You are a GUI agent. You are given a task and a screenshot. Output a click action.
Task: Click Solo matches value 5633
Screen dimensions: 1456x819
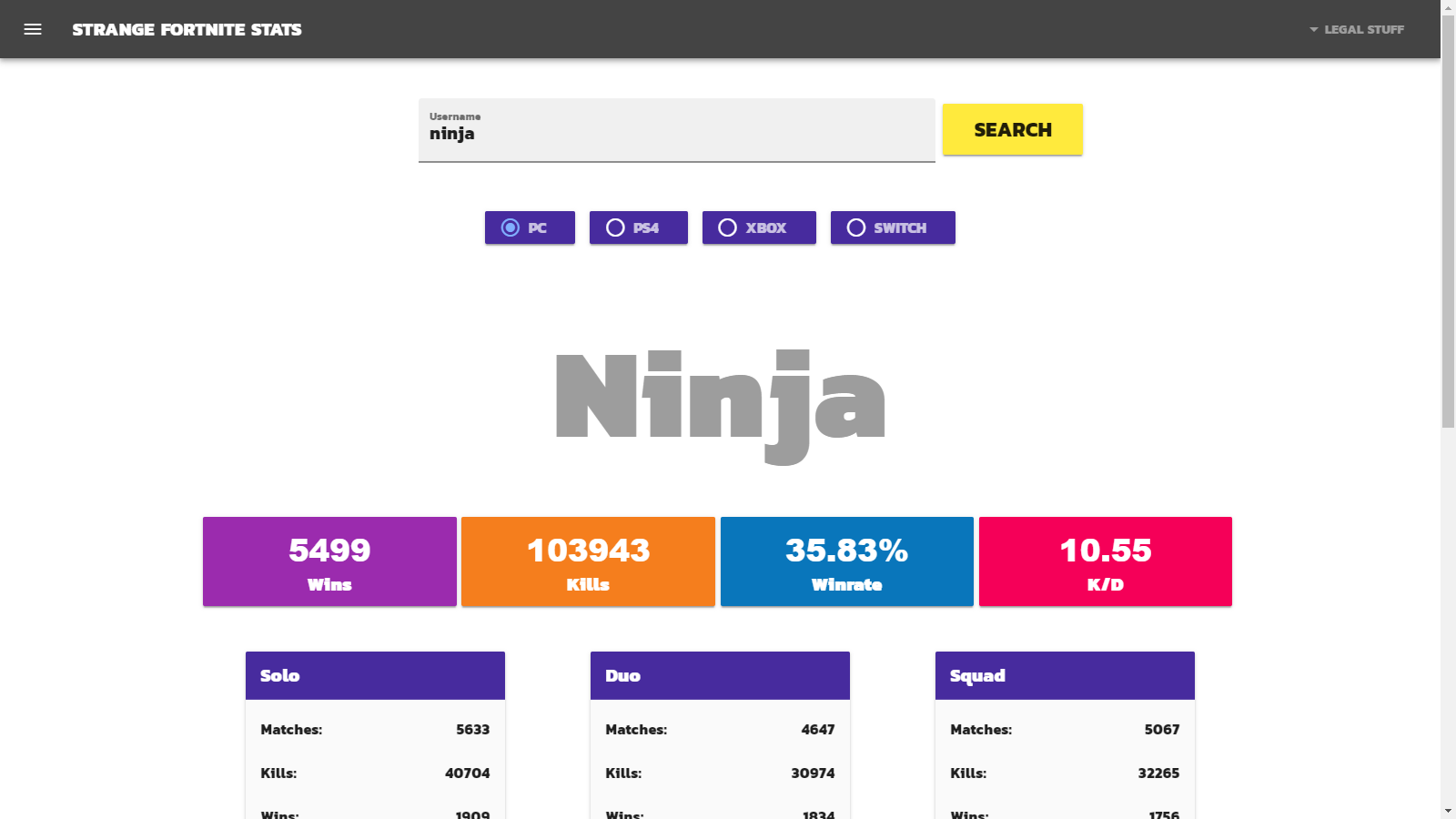[x=472, y=730]
